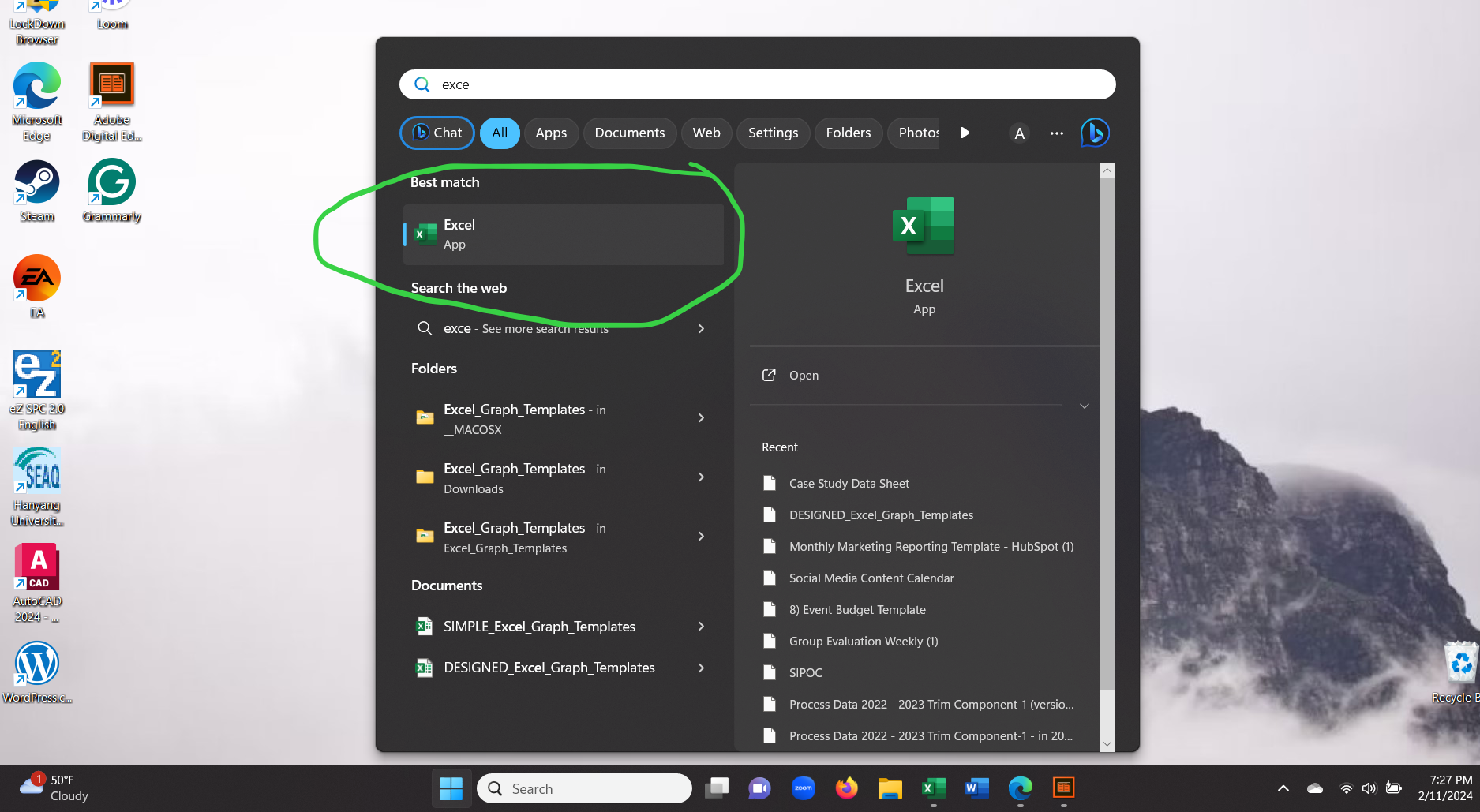Image resolution: width=1480 pixels, height=812 pixels.
Task: Select the Apps filter tab
Action: point(551,133)
